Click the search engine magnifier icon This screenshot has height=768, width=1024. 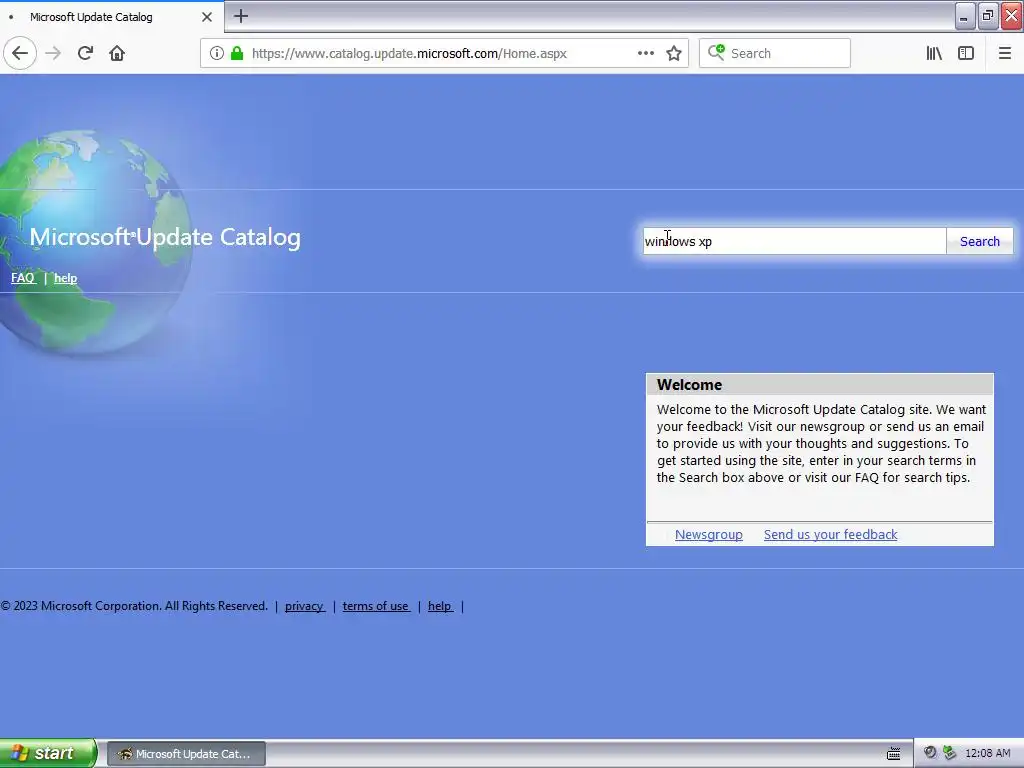tap(716, 52)
